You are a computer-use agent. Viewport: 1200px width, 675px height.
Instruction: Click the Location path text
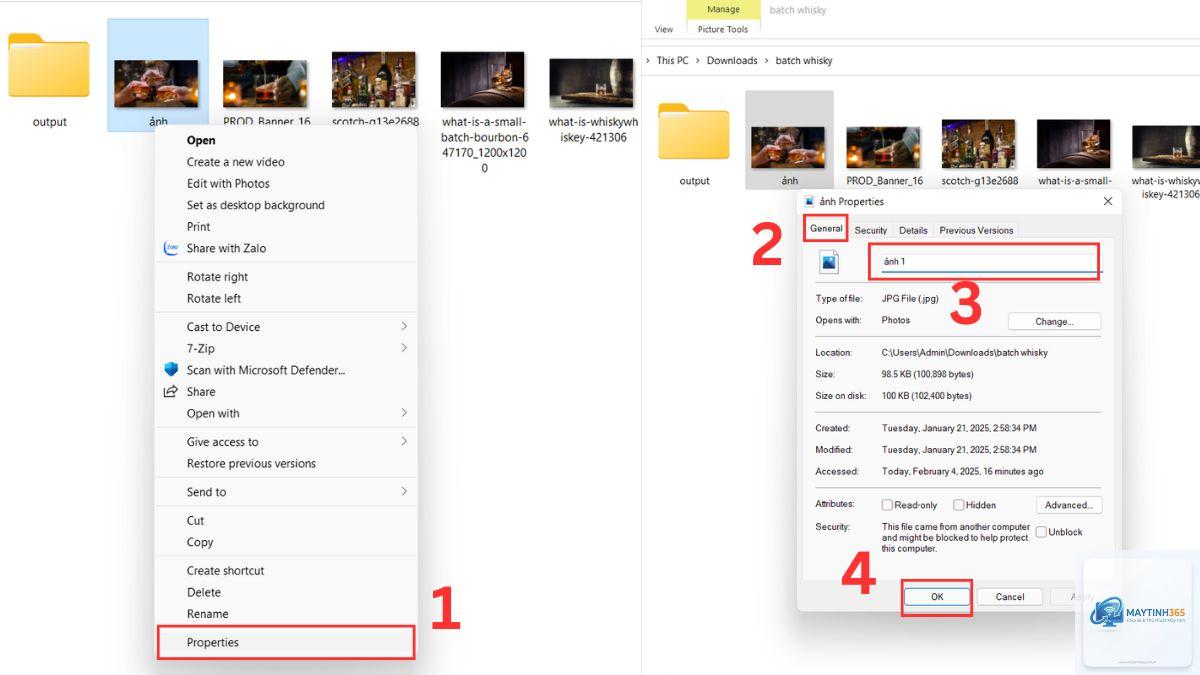point(964,352)
